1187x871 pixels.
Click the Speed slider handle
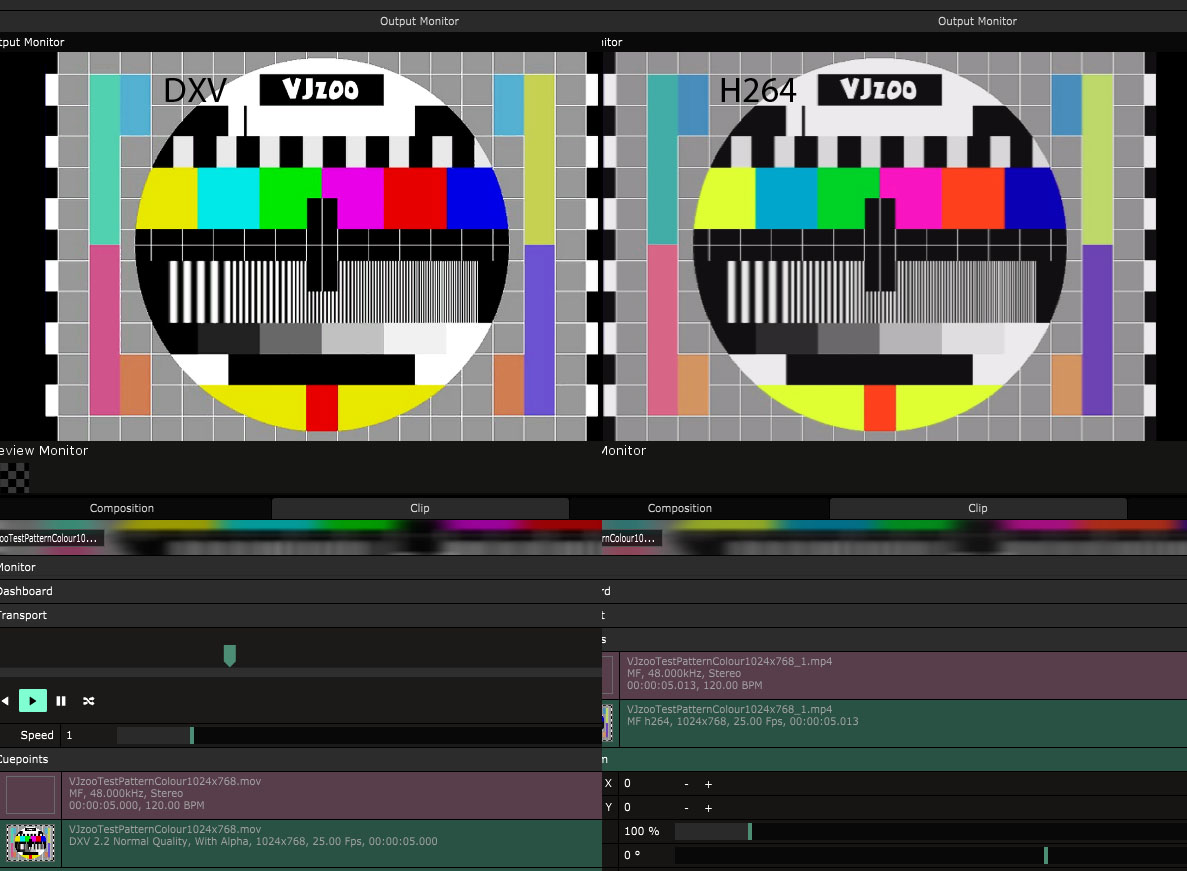[x=191, y=735]
